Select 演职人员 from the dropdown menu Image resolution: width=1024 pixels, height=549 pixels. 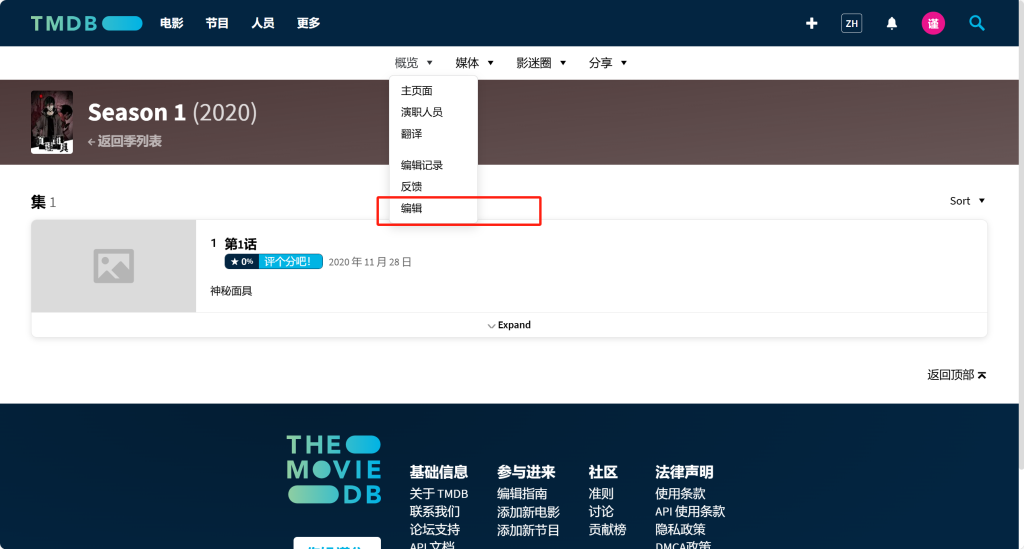(421, 112)
